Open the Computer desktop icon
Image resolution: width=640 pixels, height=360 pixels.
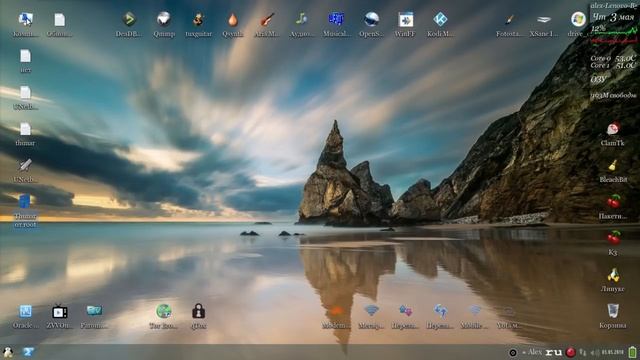[25, 20]
